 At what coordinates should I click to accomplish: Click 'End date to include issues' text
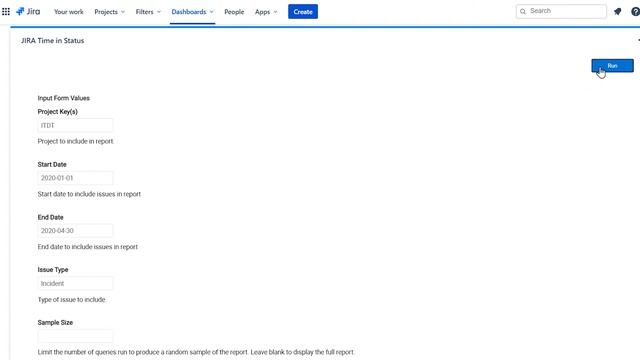click(87, 247)
